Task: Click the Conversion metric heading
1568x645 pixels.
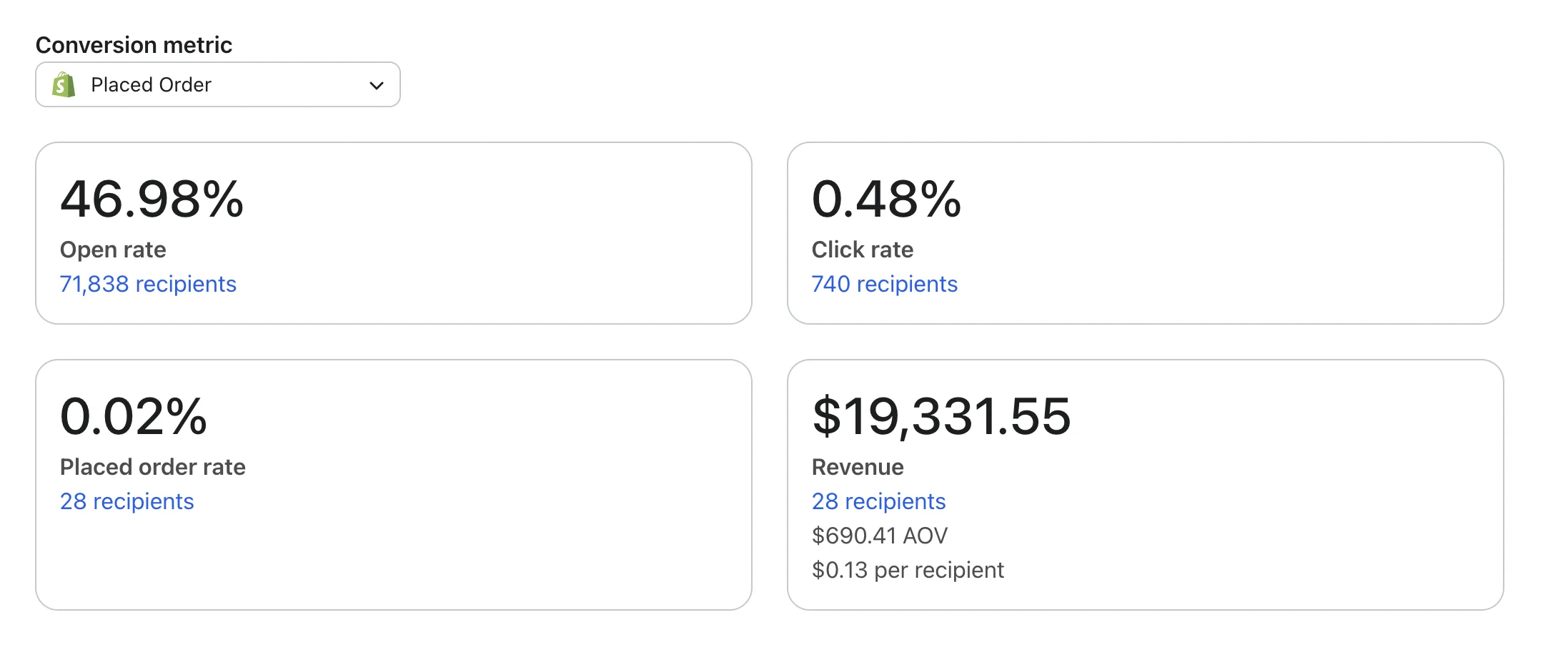Action: tap(134, 45)
